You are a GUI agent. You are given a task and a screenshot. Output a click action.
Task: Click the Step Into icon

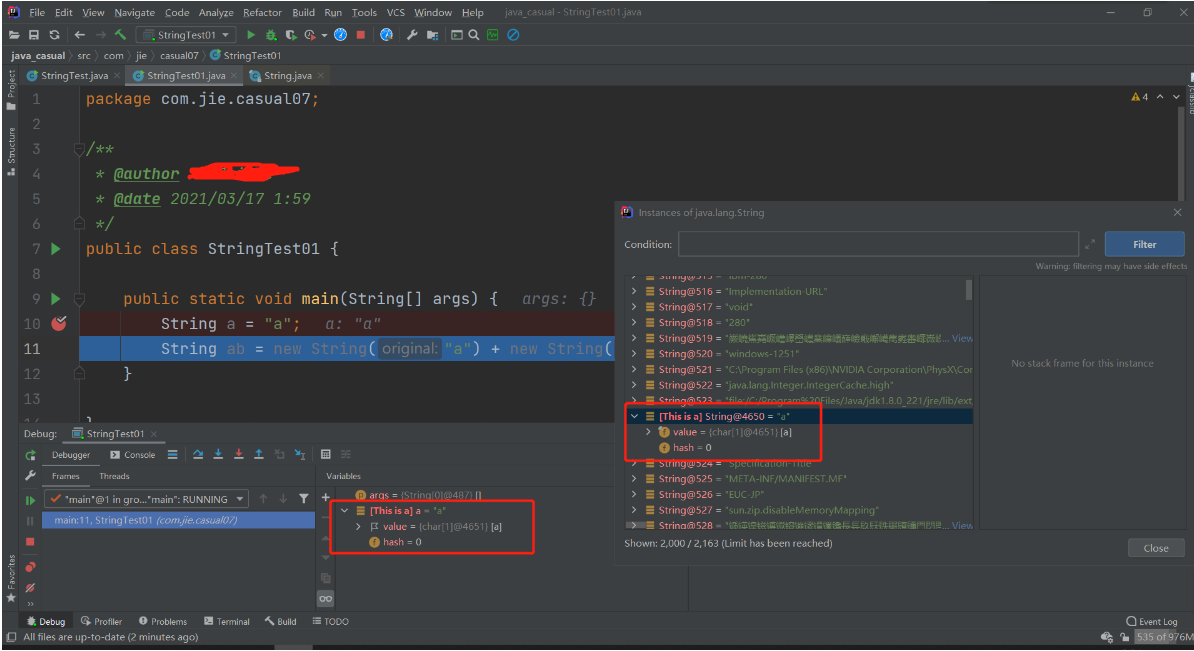tap(219, 455)
